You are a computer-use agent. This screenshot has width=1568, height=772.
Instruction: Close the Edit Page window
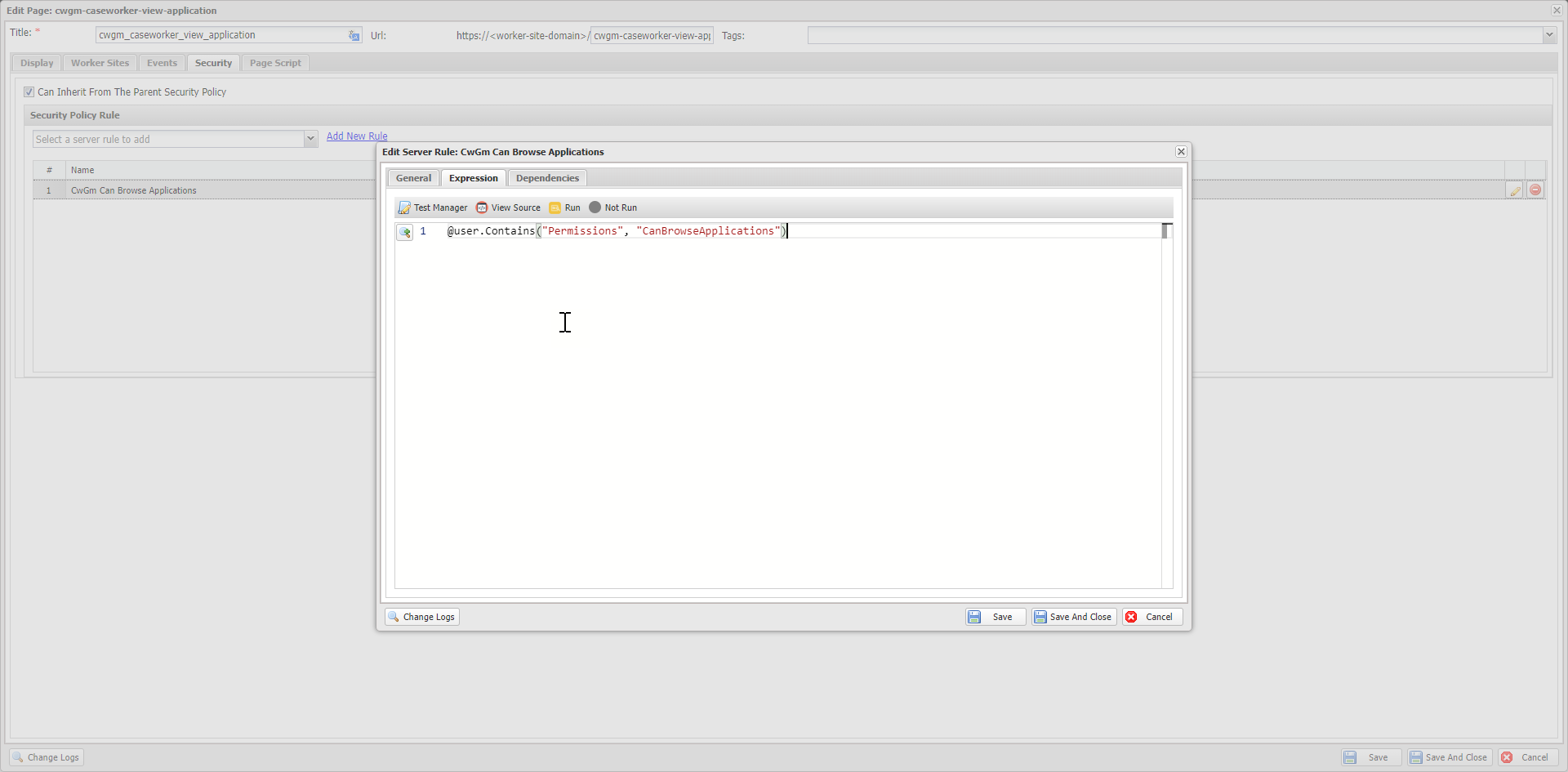pyautogui.click(x=1557, y=10)
